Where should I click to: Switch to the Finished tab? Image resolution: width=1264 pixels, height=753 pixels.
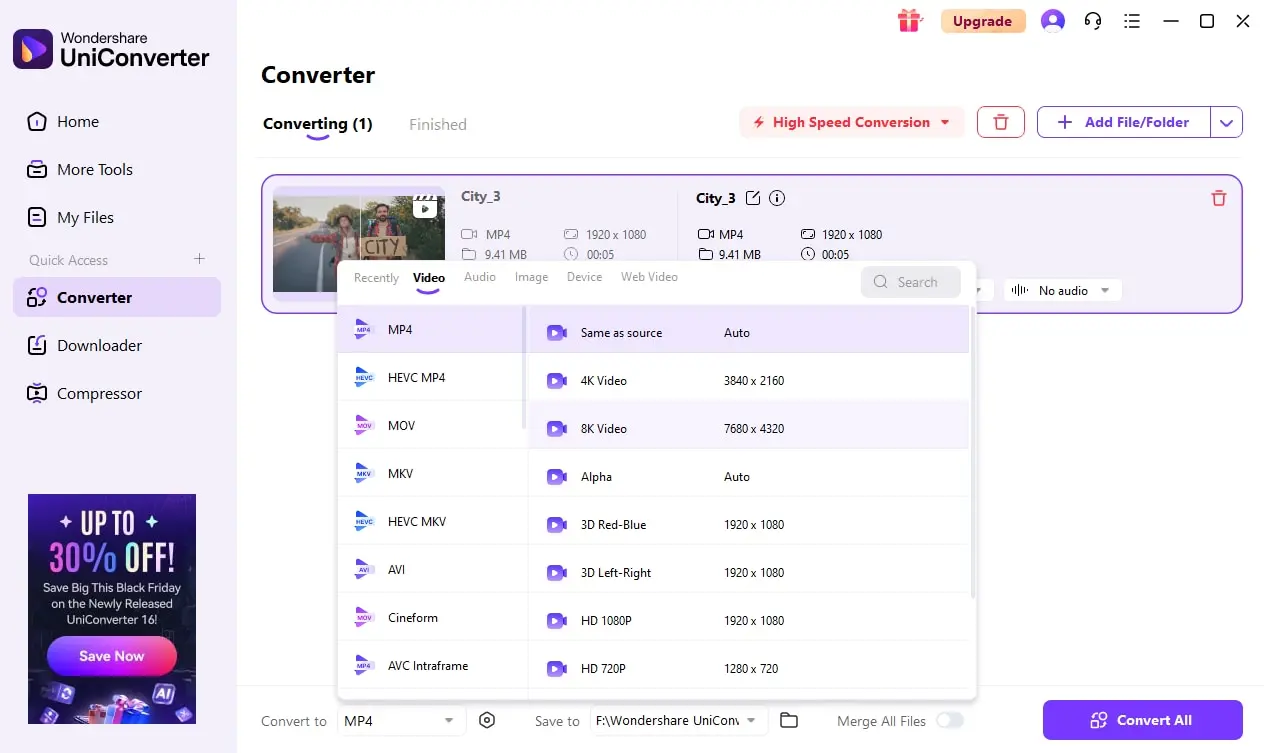click(x=438, y=125)
